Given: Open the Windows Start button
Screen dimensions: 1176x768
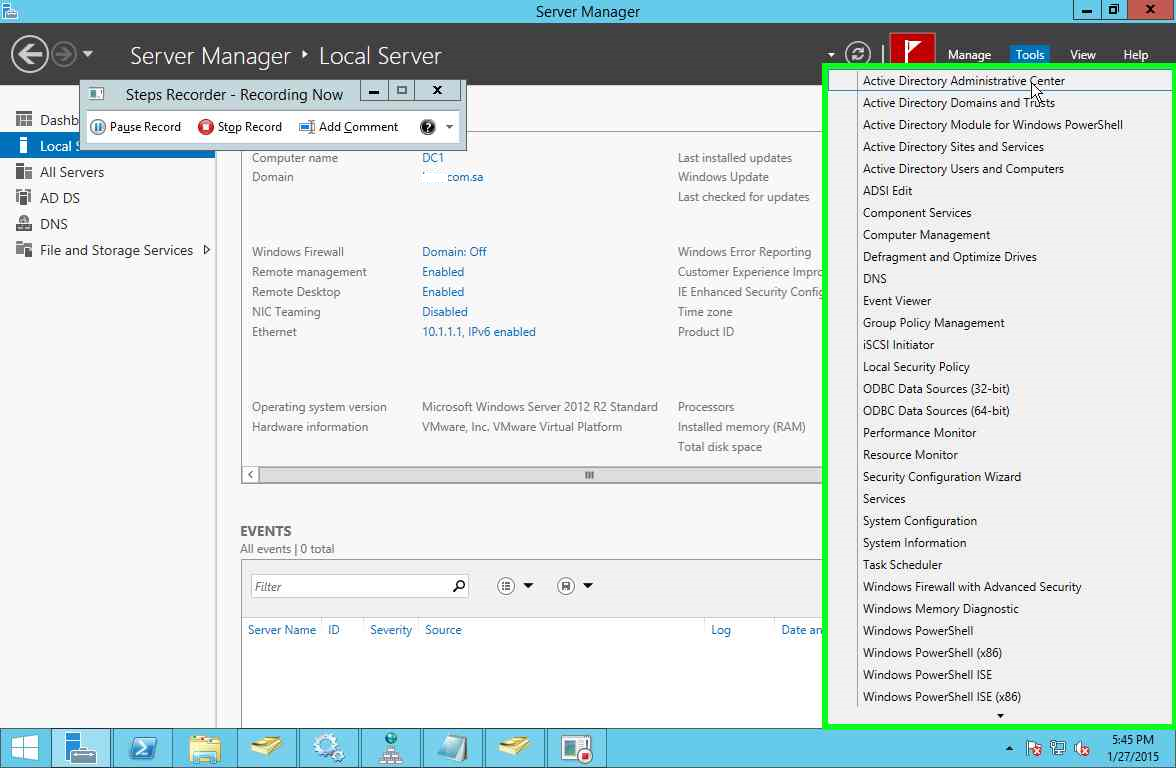Looking at the screenshot, I should (x=25, y=748).
